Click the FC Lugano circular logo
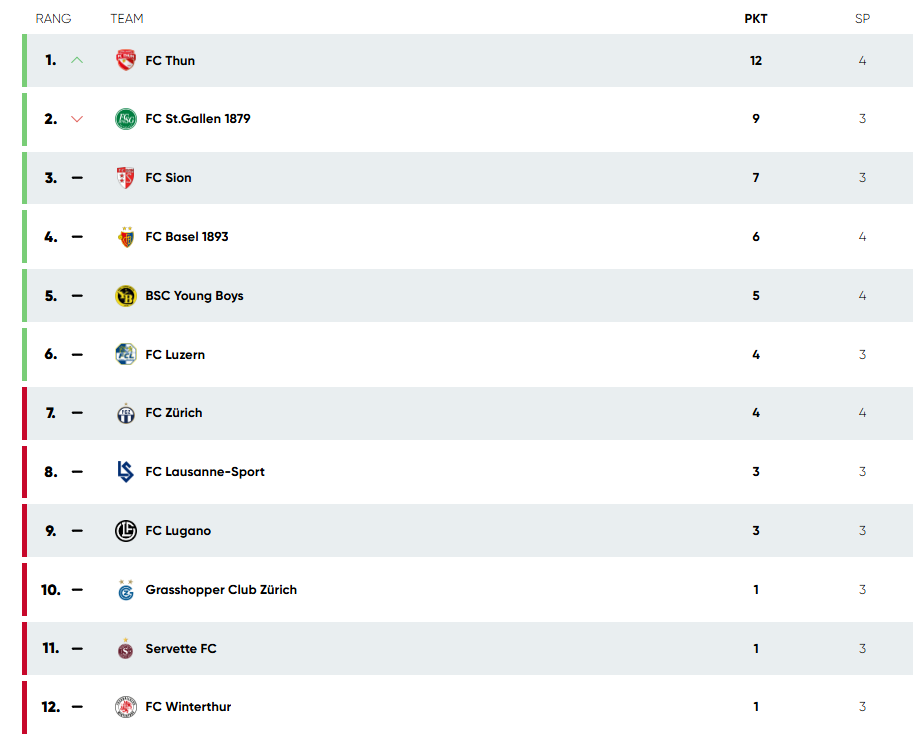 [x=126, y=530]
